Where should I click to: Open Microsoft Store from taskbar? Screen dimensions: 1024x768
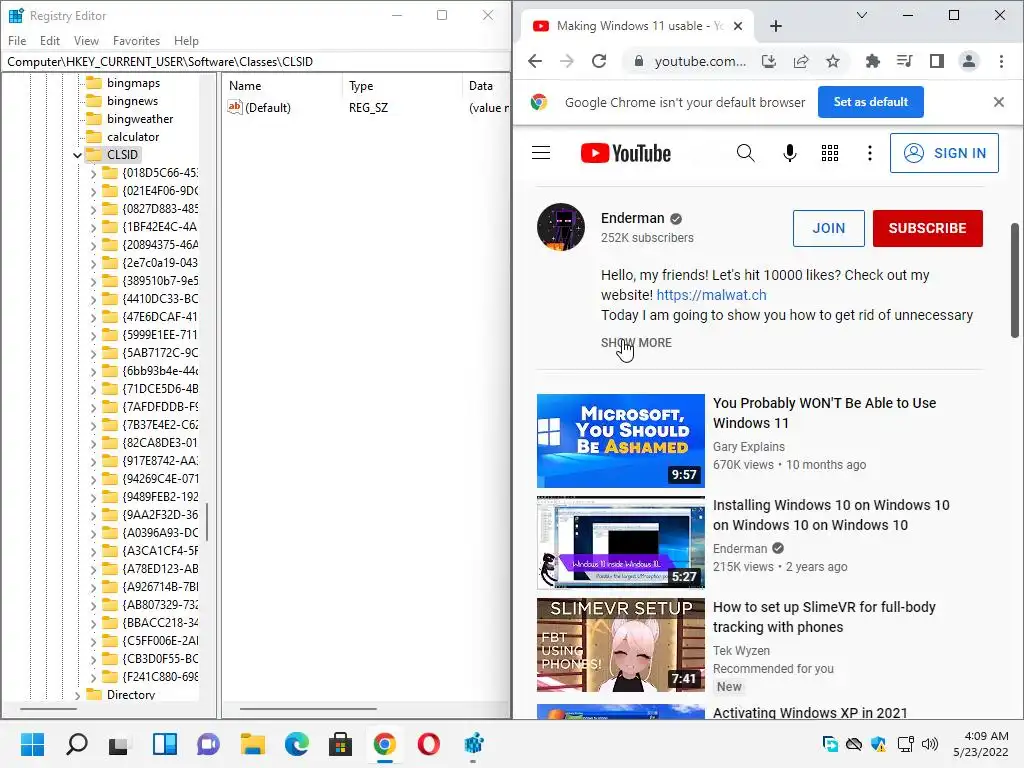340,744
